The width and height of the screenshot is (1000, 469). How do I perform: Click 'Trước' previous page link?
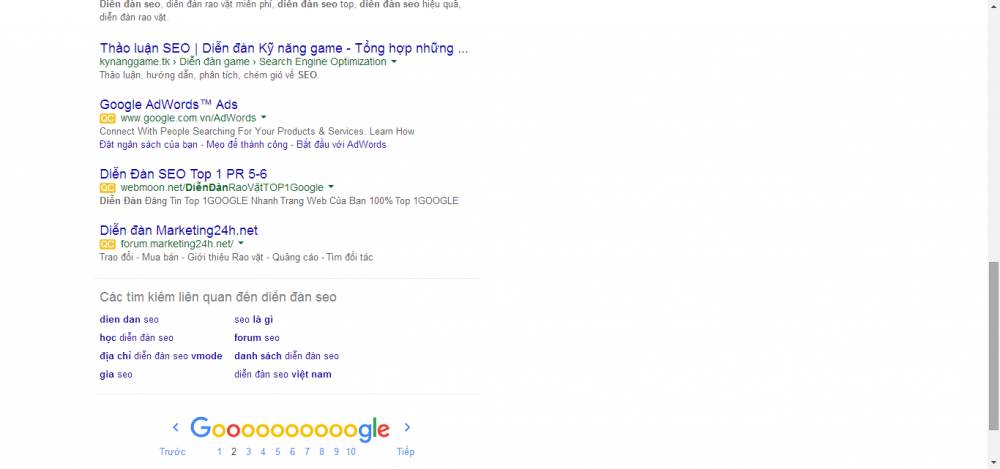tap(172, 452)
